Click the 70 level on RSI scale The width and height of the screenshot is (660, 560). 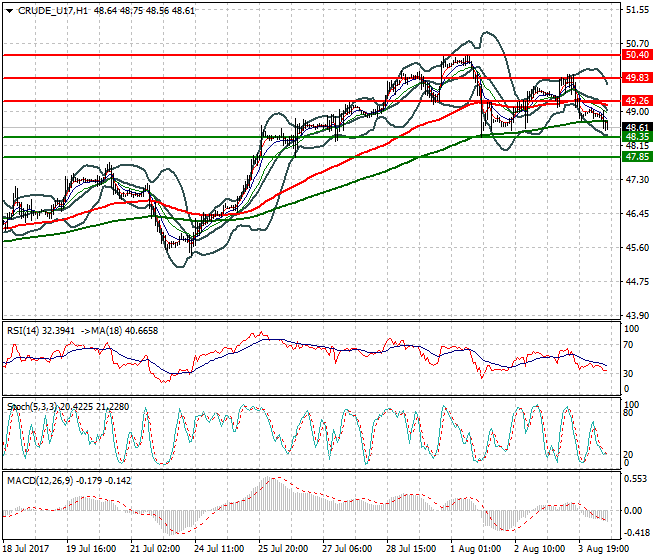point(628,345)
